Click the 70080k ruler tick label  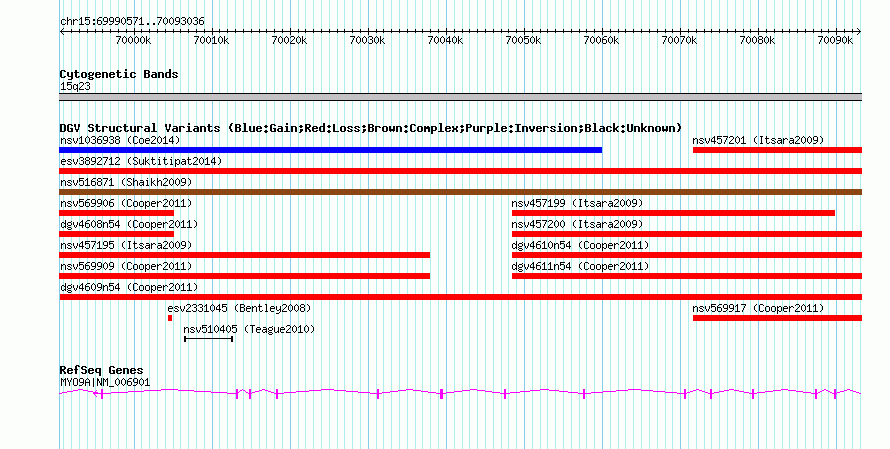coord(757,41)
